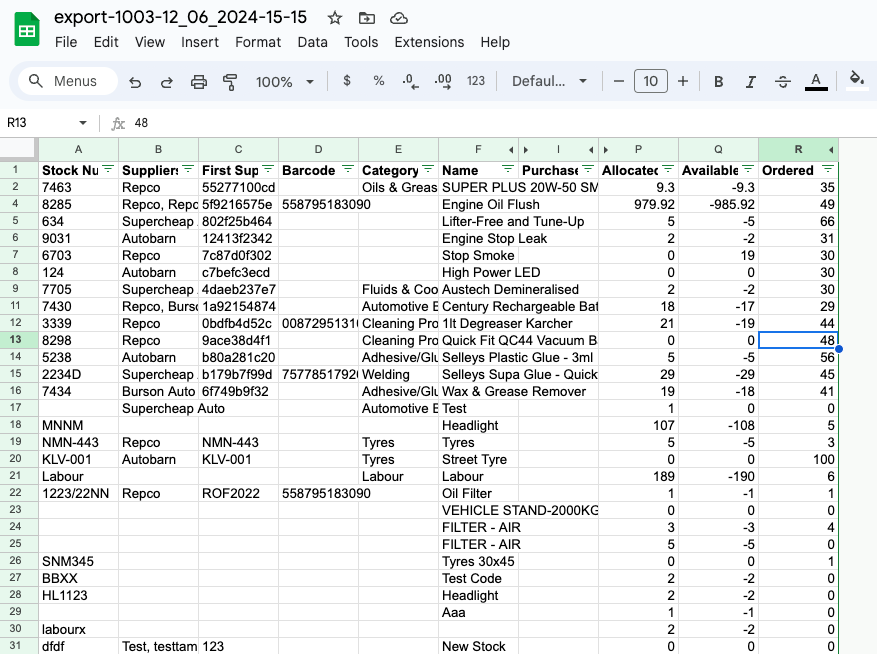
Task: Open the Format menu
Action: 258,43
